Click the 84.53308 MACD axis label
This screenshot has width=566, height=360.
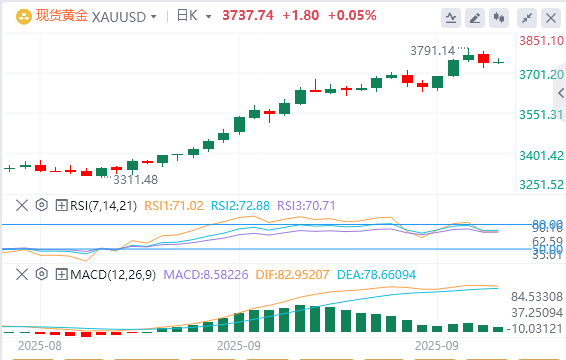[x=537, y=297]
